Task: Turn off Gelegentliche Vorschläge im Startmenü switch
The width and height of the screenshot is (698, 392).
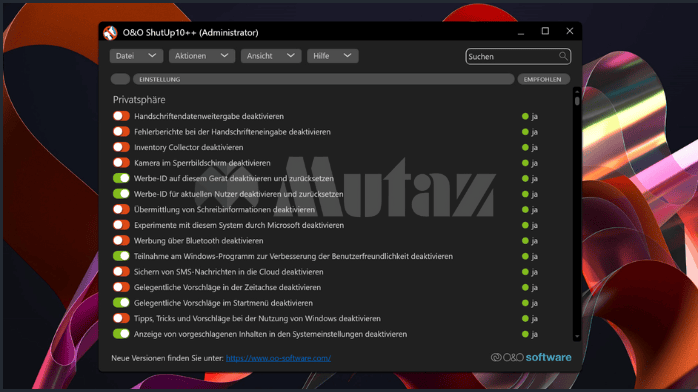Action: point(121,303)
